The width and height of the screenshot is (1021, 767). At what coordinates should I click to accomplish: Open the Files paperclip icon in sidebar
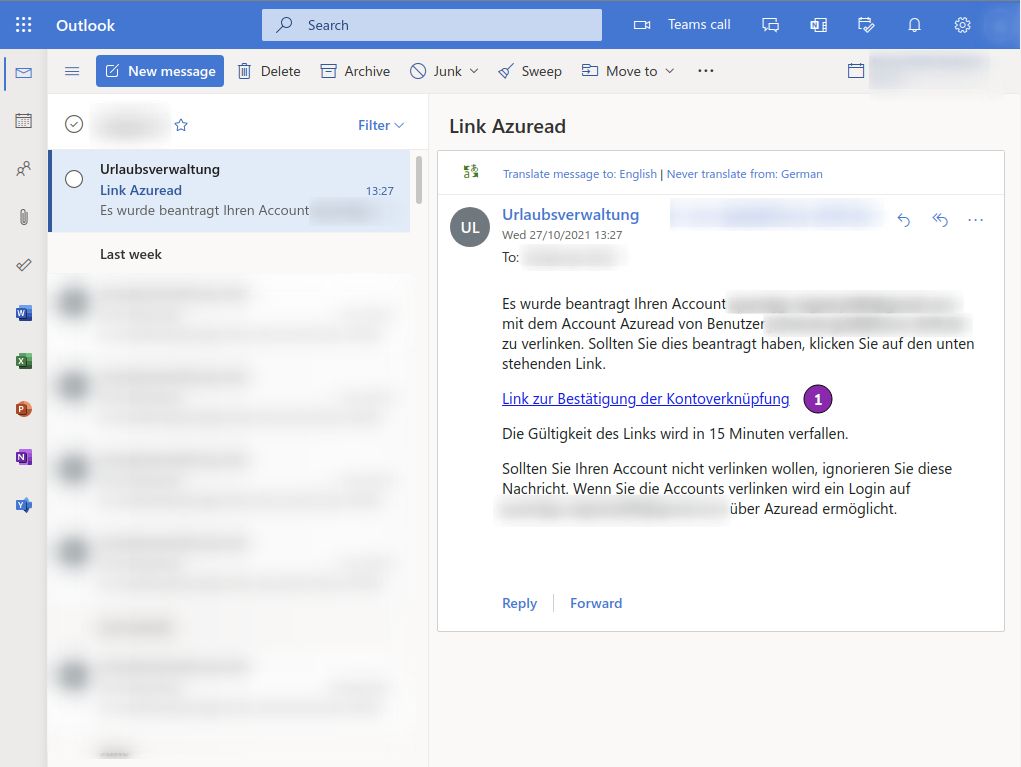tap(24, 217)
